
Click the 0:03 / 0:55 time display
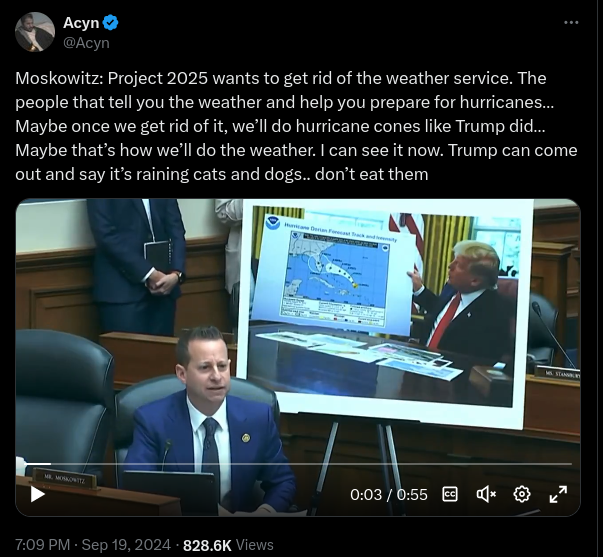[x=389, y=495]
